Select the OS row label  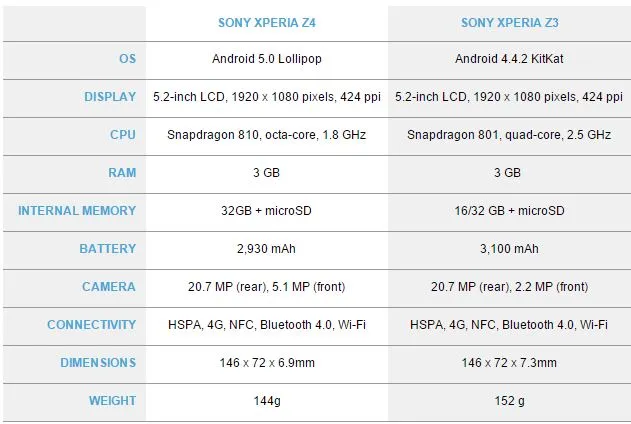tap(127, 59)
